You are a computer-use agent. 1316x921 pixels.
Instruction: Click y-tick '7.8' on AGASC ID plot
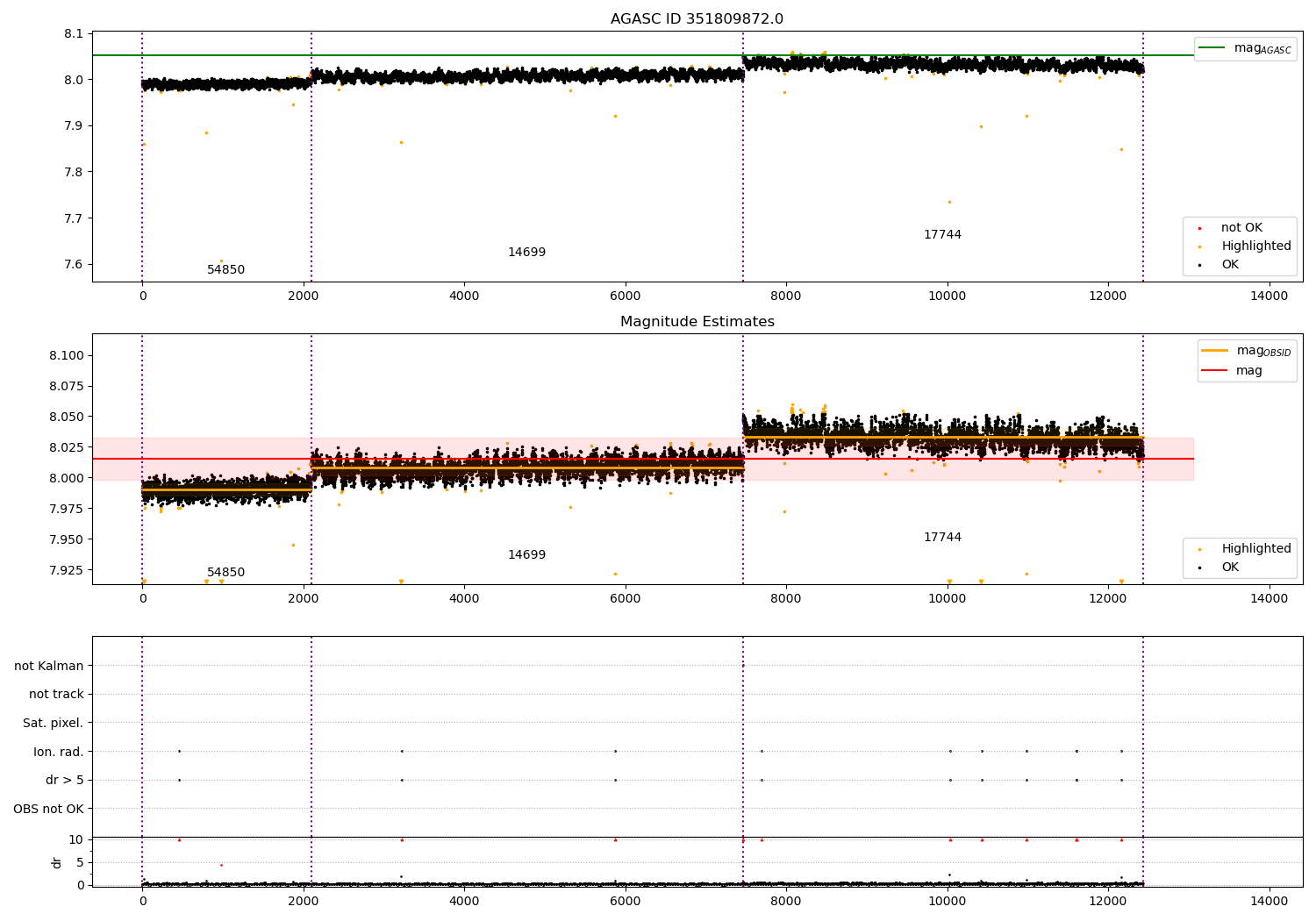pyautogui.click(x=74, y=172)
